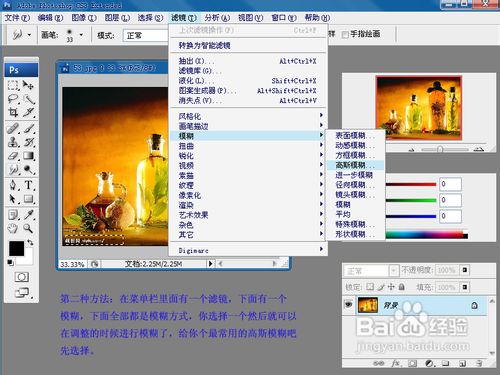This screenshot has width=500, height=375.
Task: Open the brush preset picker arrow
Action: [x=81, y=35]
